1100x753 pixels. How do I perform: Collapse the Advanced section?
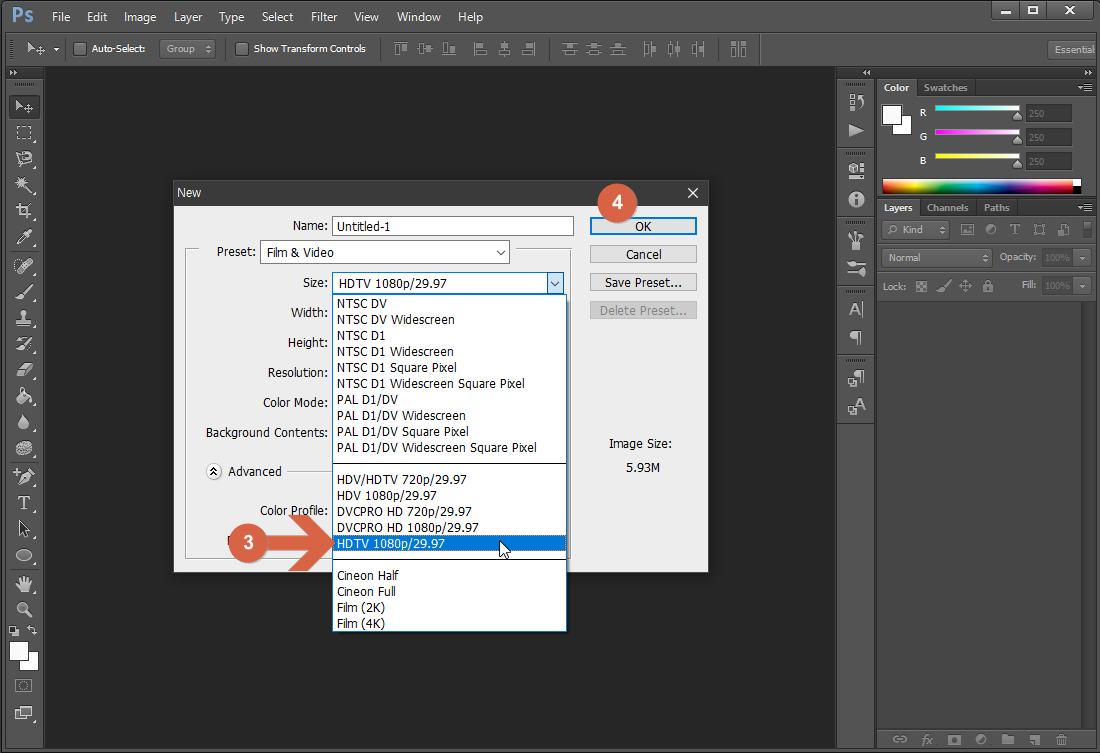[x=214, y=472]
